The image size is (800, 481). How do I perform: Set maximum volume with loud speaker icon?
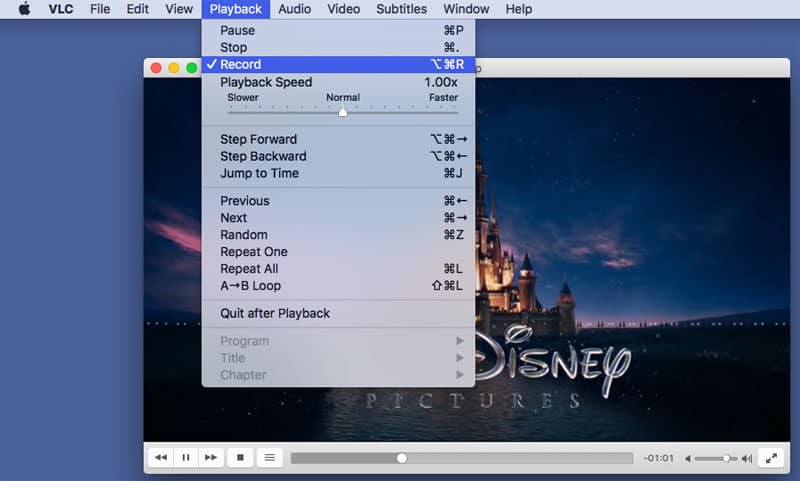click(x=747, y=459)
